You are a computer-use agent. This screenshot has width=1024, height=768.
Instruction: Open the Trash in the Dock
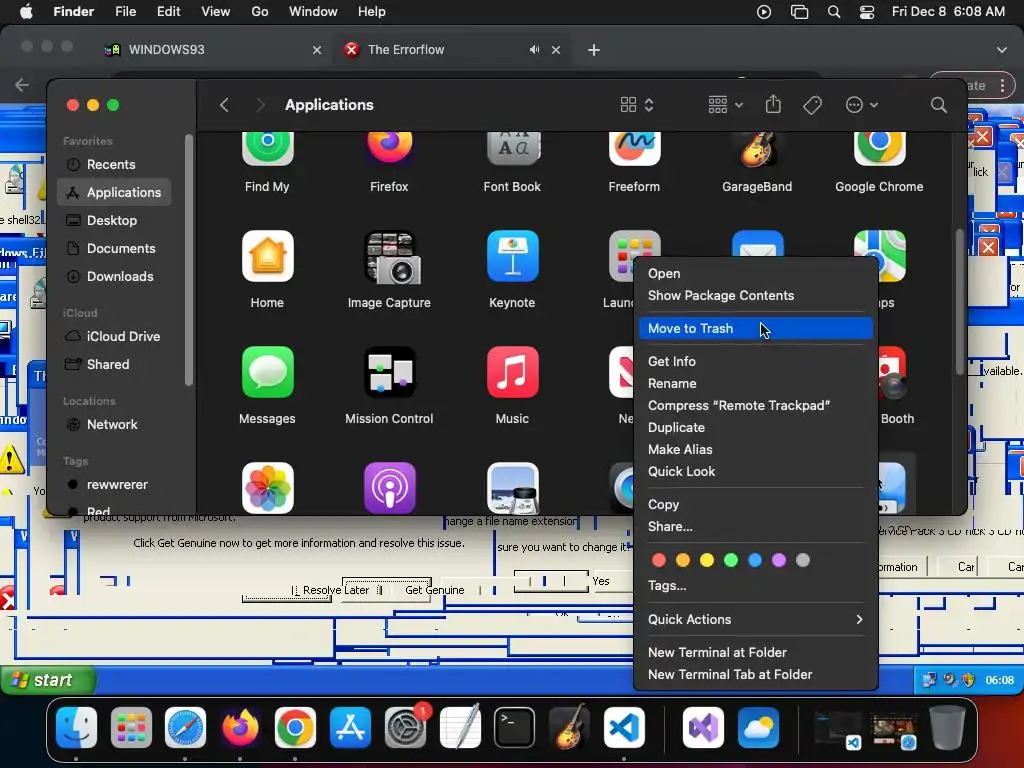click(946, 727)
